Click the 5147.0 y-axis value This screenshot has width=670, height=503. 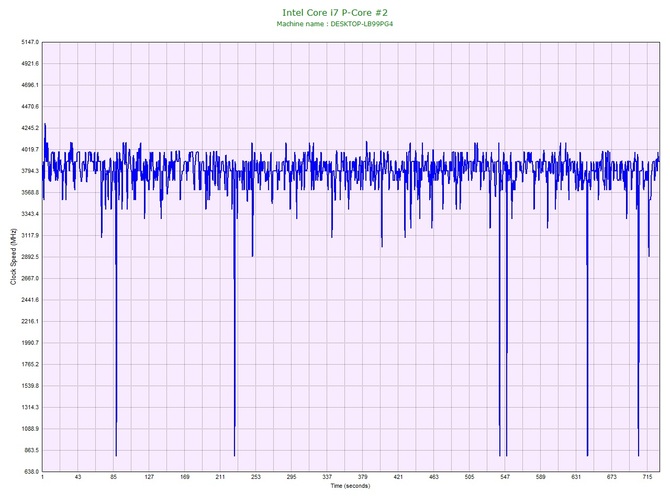(30, 42)
